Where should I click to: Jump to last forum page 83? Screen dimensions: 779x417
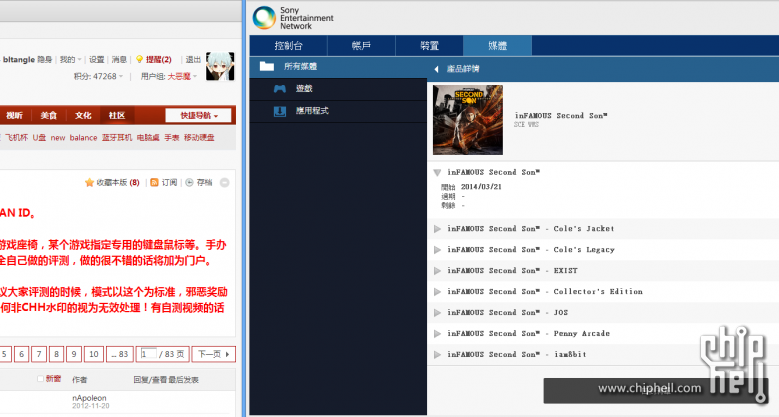click(120, 354)
